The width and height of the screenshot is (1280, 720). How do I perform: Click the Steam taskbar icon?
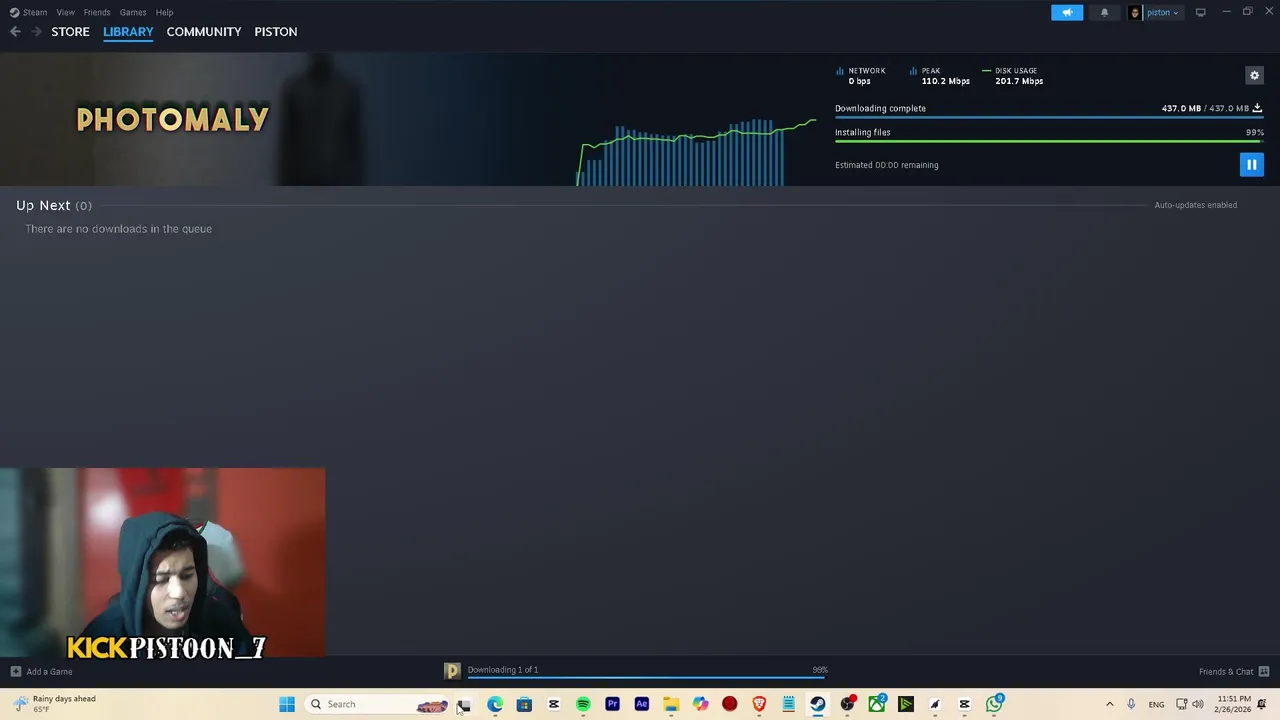(x=818, y=704)
